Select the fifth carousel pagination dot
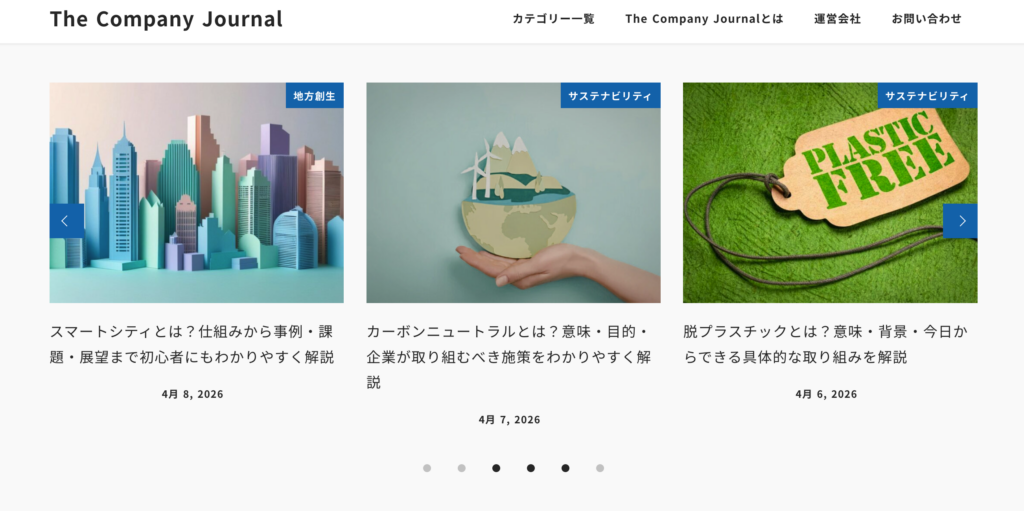The width and height of the screenshot is (1024, 511). pos(566,468)
